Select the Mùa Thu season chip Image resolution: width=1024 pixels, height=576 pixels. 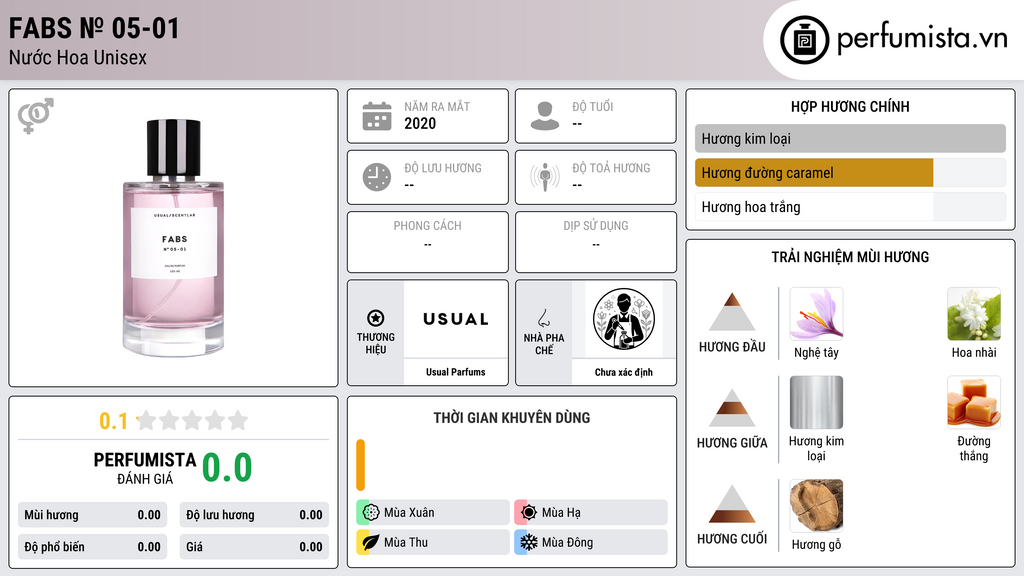tap(433, 542)
